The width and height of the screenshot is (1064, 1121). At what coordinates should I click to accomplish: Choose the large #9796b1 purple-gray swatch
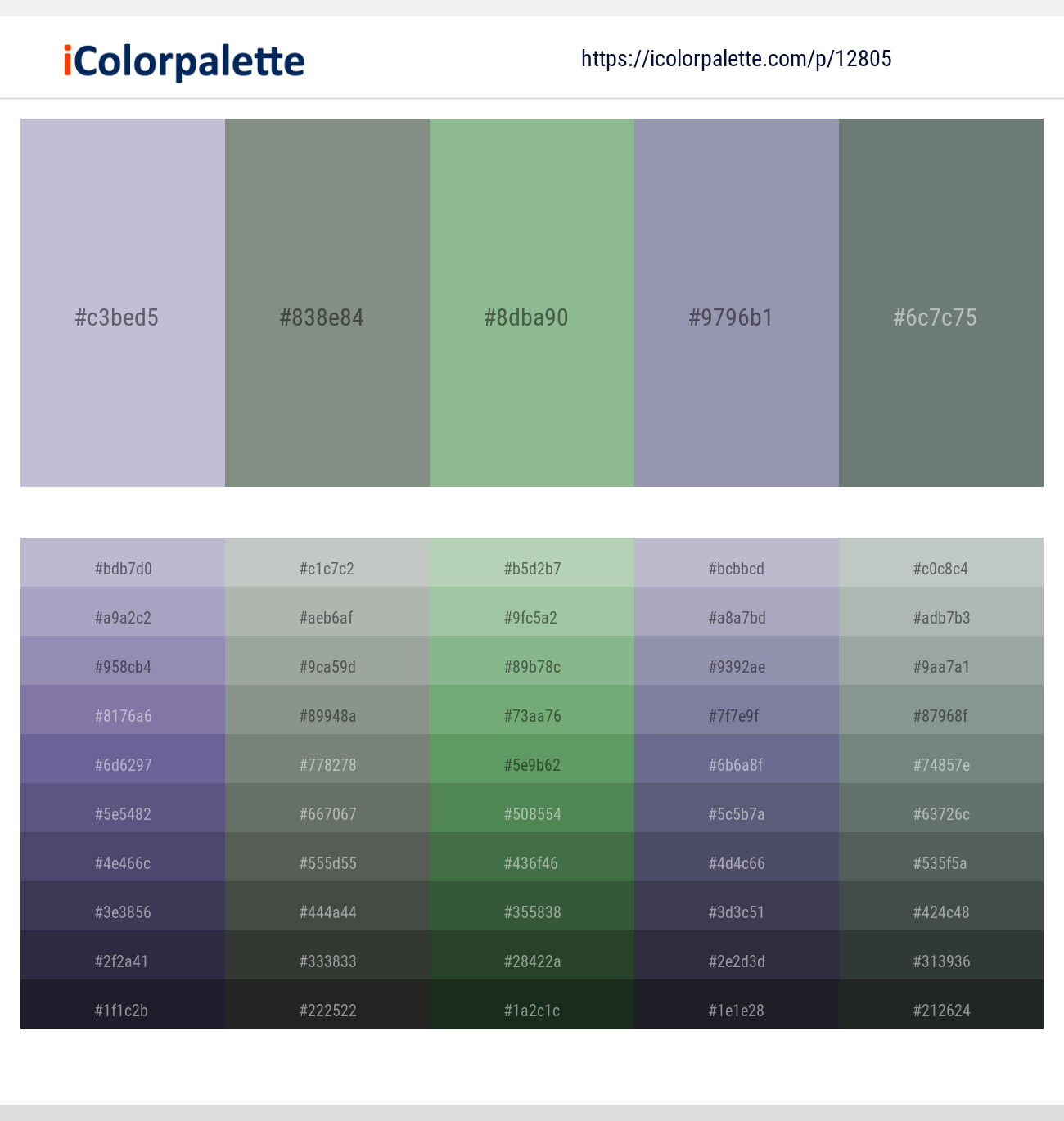pos(737,303)
